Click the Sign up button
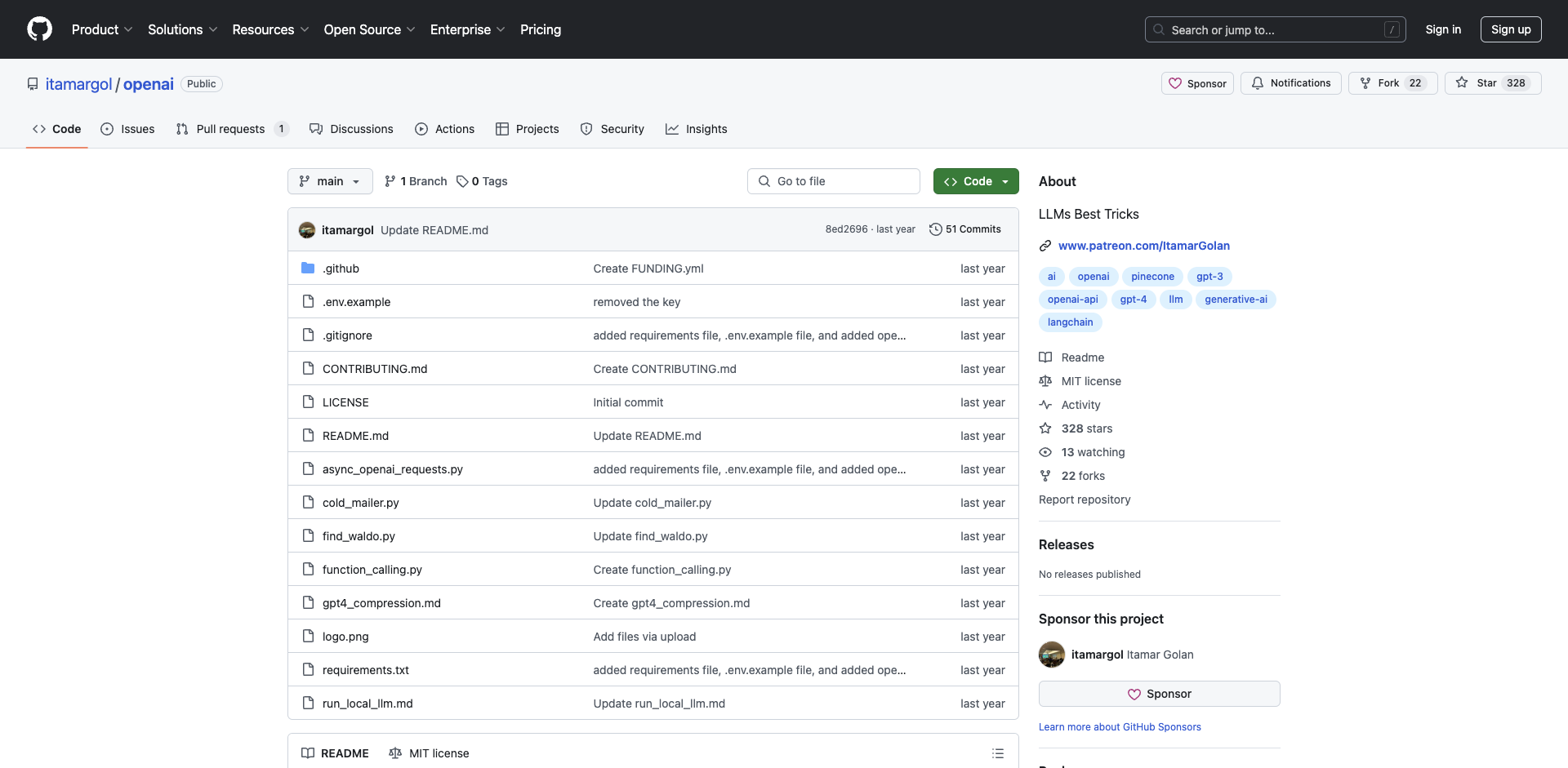 tap(1511, 29)
